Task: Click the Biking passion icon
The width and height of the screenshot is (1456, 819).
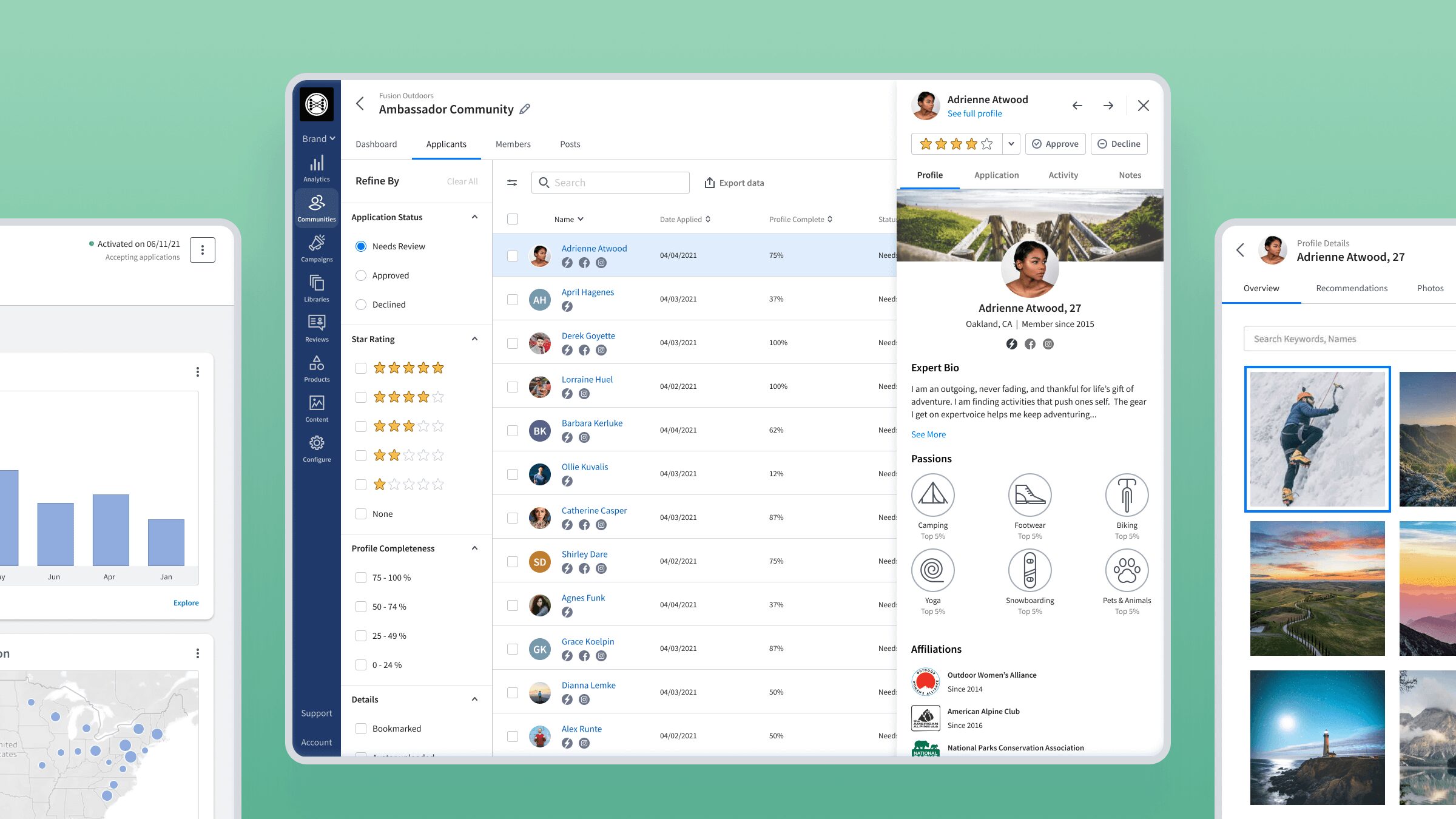Action: [1127, 495]
